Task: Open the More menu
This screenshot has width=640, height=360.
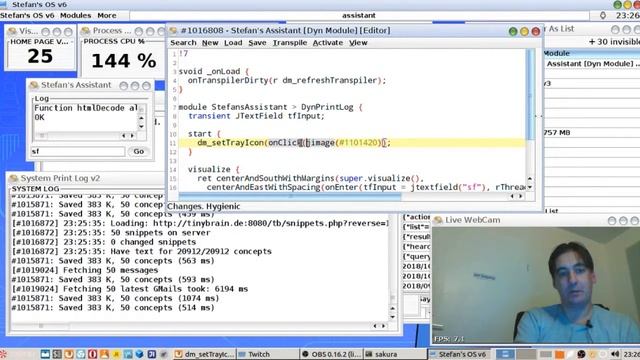Action: tap(107, 16)
